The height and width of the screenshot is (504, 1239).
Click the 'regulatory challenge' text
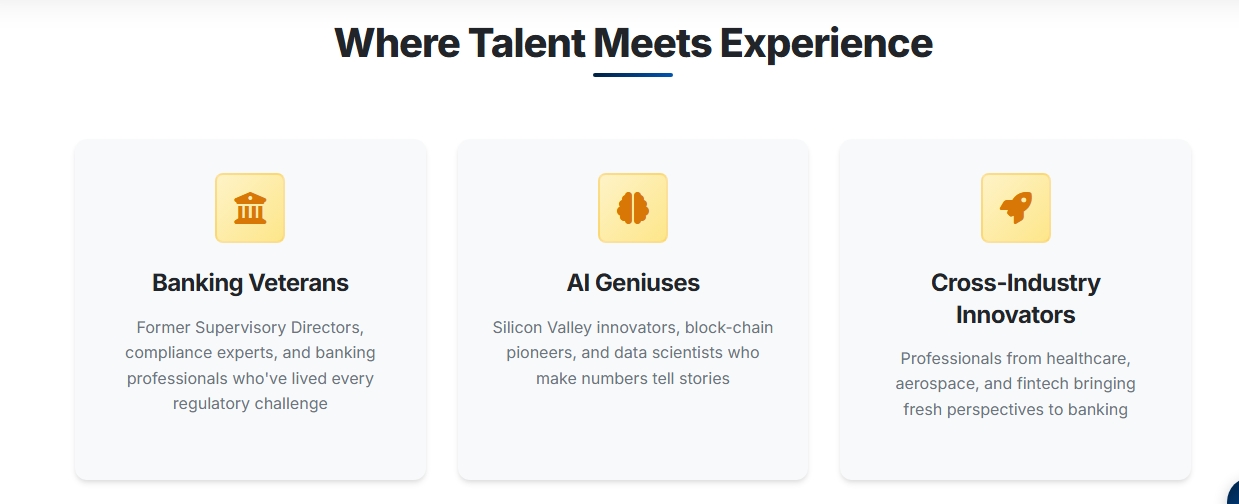tap(250, 404)
